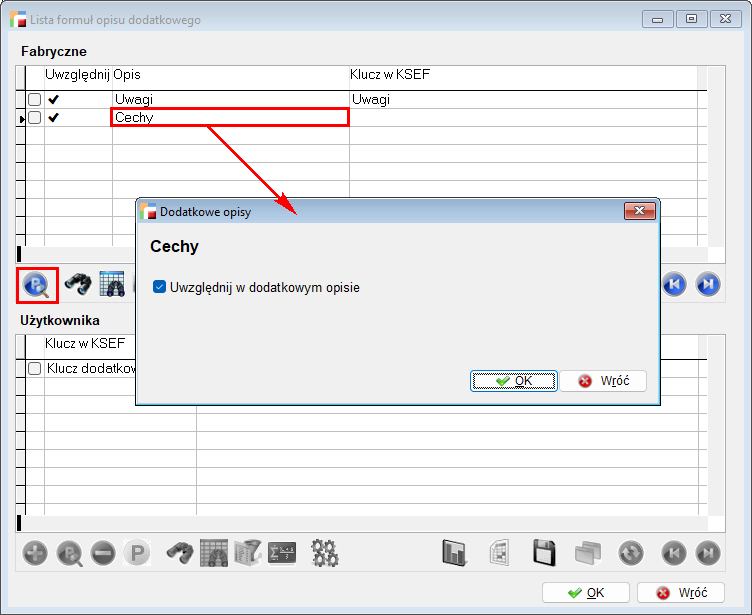Click the highlighted edit/preview icon in Fabryczne toolbar
The image size is (752, 615).
click(x=37, y=285)
